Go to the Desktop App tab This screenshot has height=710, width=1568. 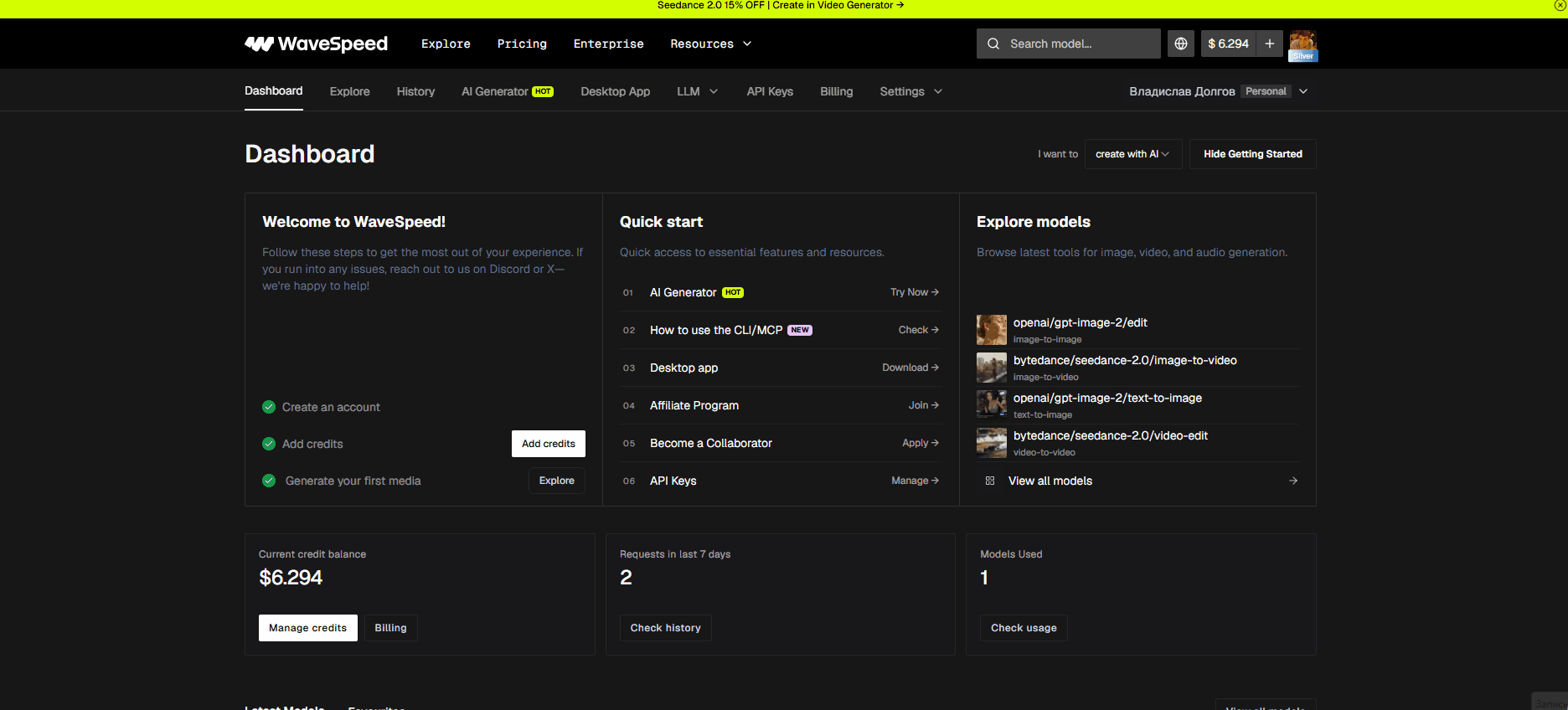click(616, 91)
